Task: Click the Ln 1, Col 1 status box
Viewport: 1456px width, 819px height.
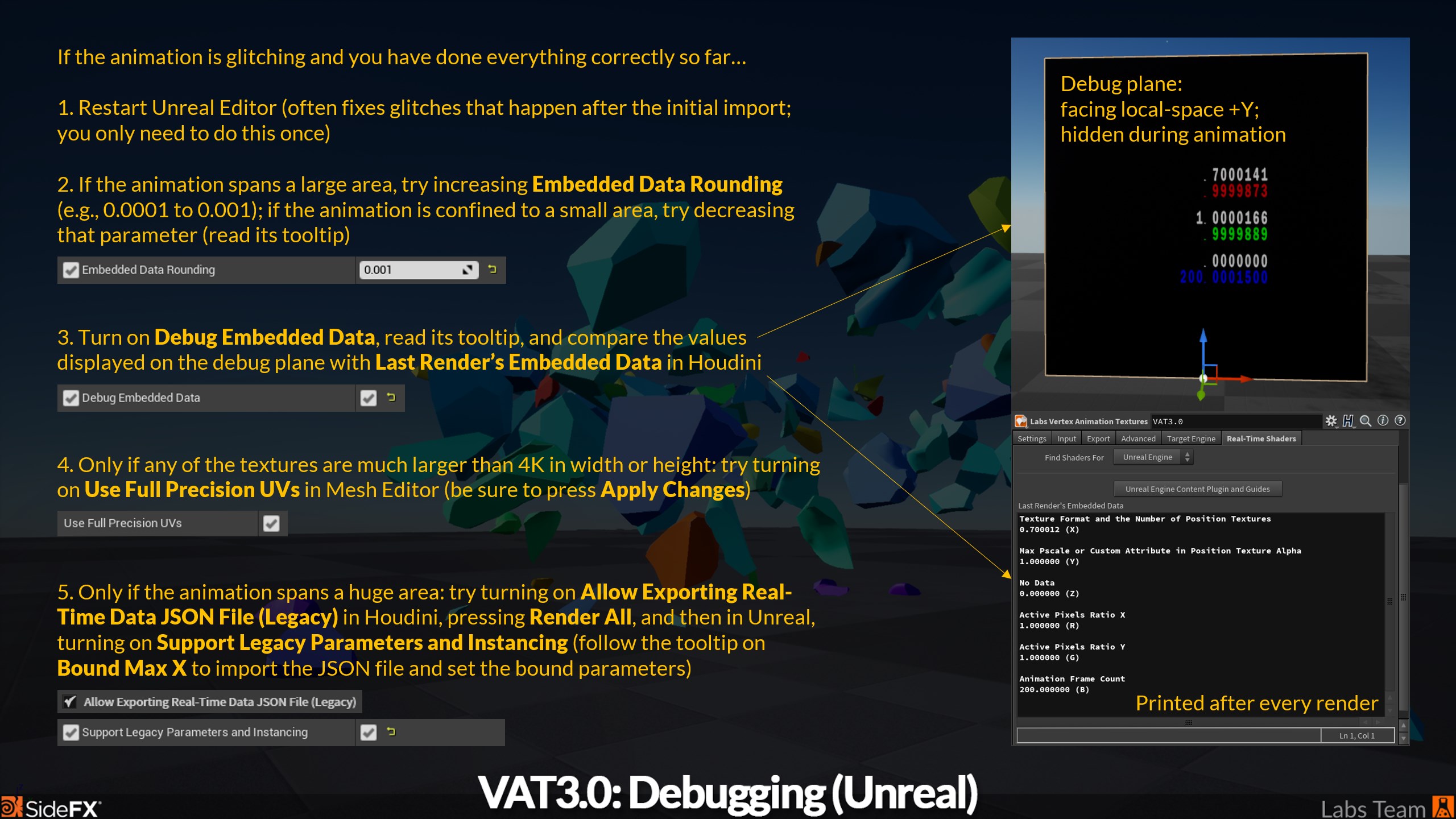Action: (1357, 735)
